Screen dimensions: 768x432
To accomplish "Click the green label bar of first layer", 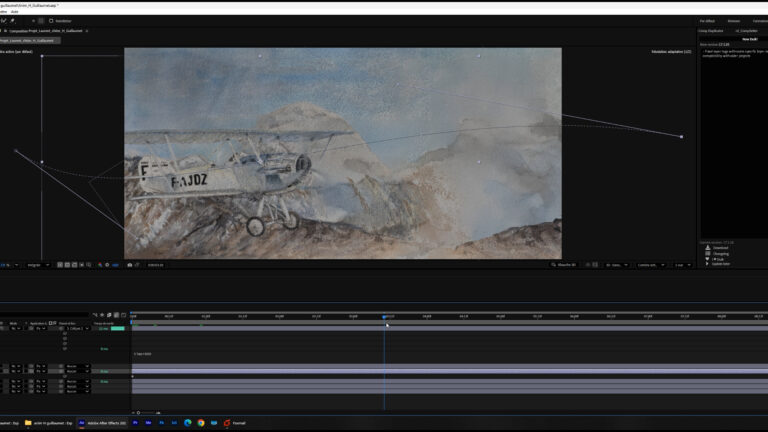I will [118, 329].
